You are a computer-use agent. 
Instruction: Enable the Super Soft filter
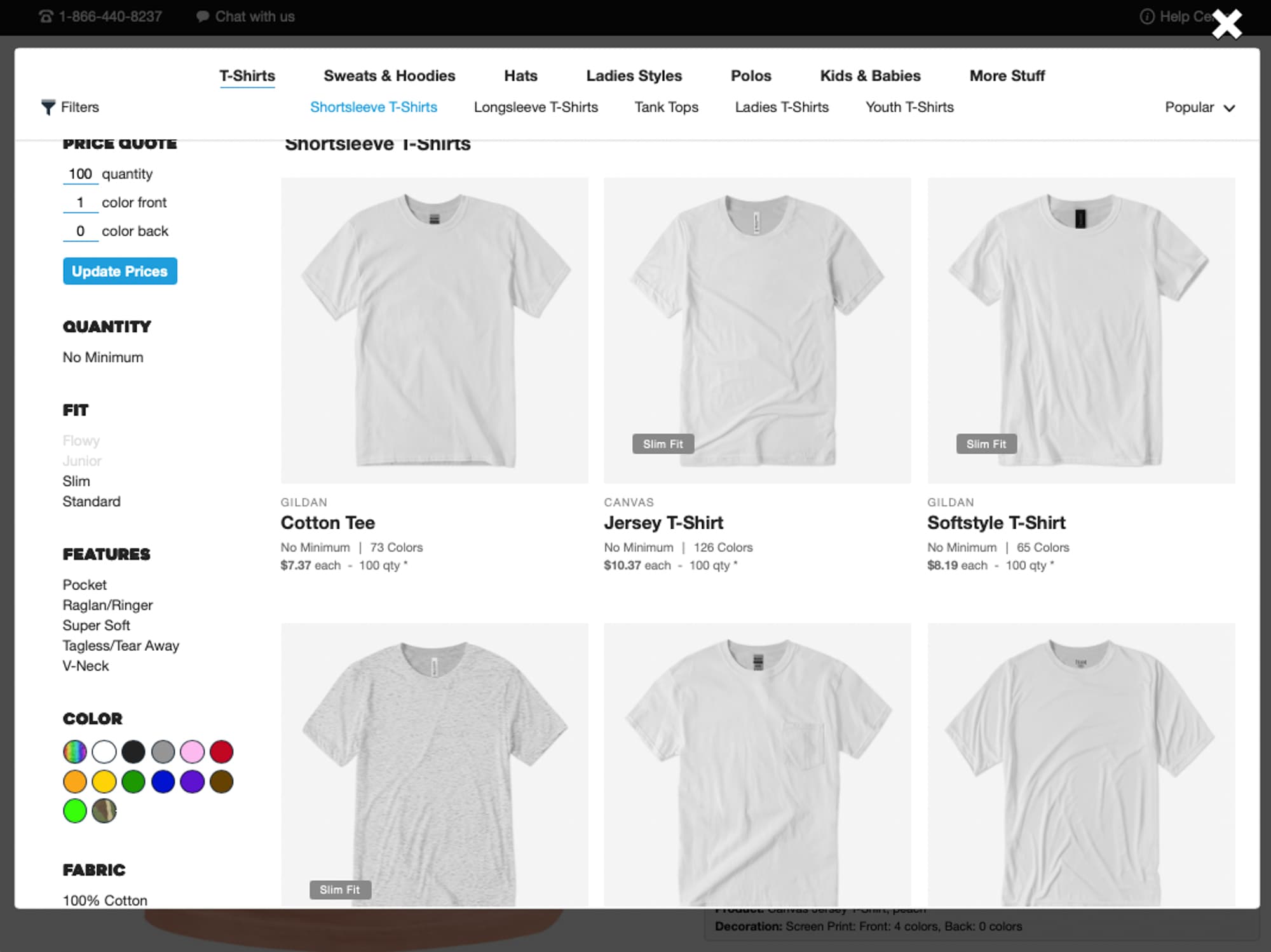(96, 625)
